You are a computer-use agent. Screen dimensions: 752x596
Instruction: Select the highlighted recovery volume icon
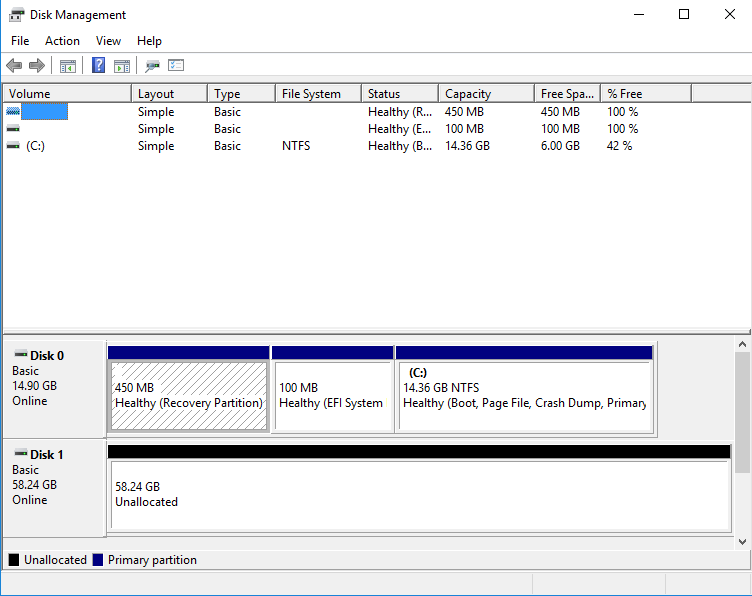(13, 112)
